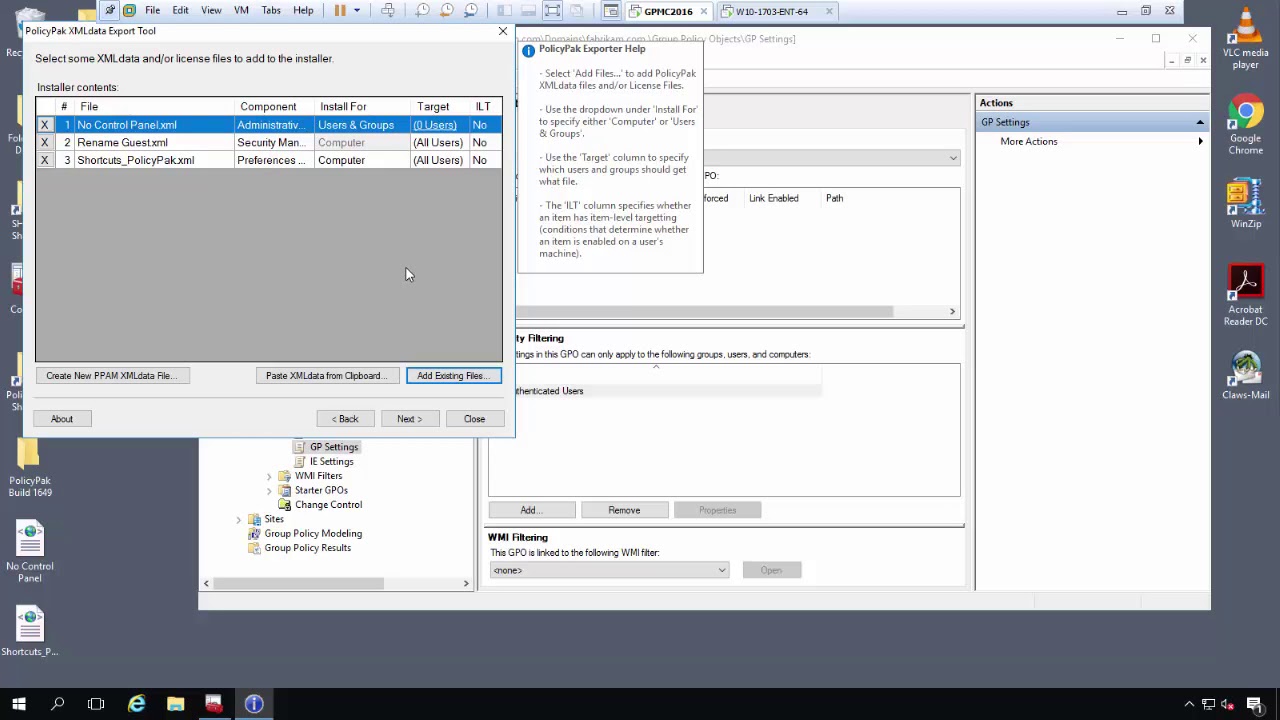1280x720 pixels.
Task: Click the revert to snapshot icon
Action: 447,11
